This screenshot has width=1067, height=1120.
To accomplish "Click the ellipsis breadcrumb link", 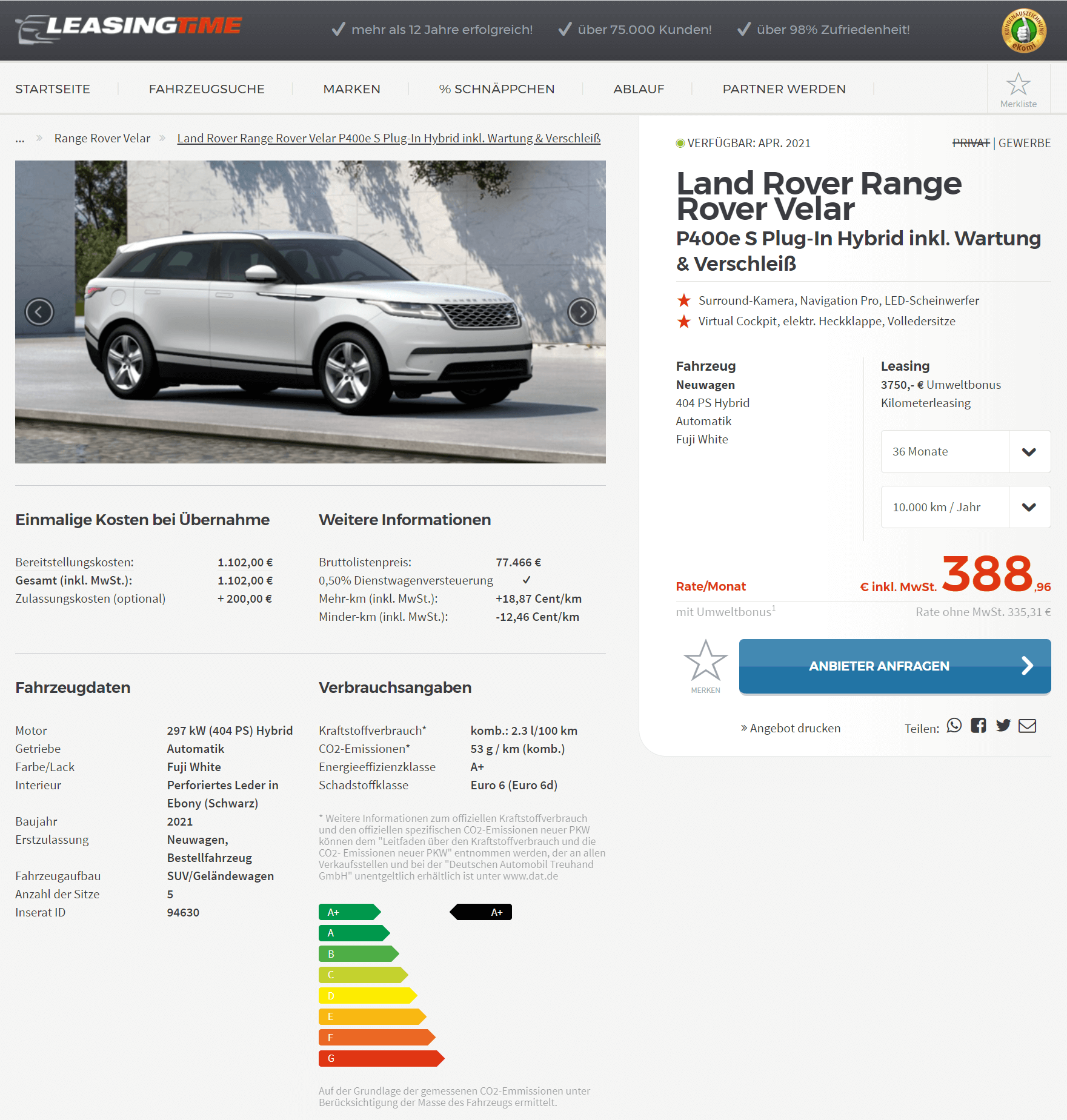I will pyautogui.click(x=20, y=139).
